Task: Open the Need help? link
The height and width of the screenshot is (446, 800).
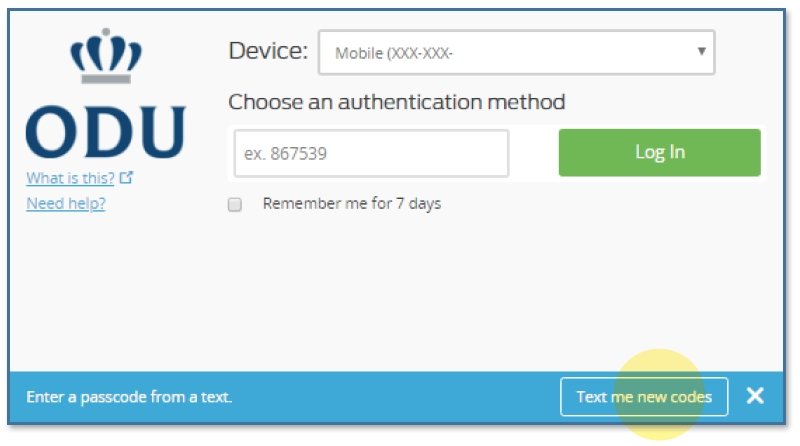Action: coord(66,204)
